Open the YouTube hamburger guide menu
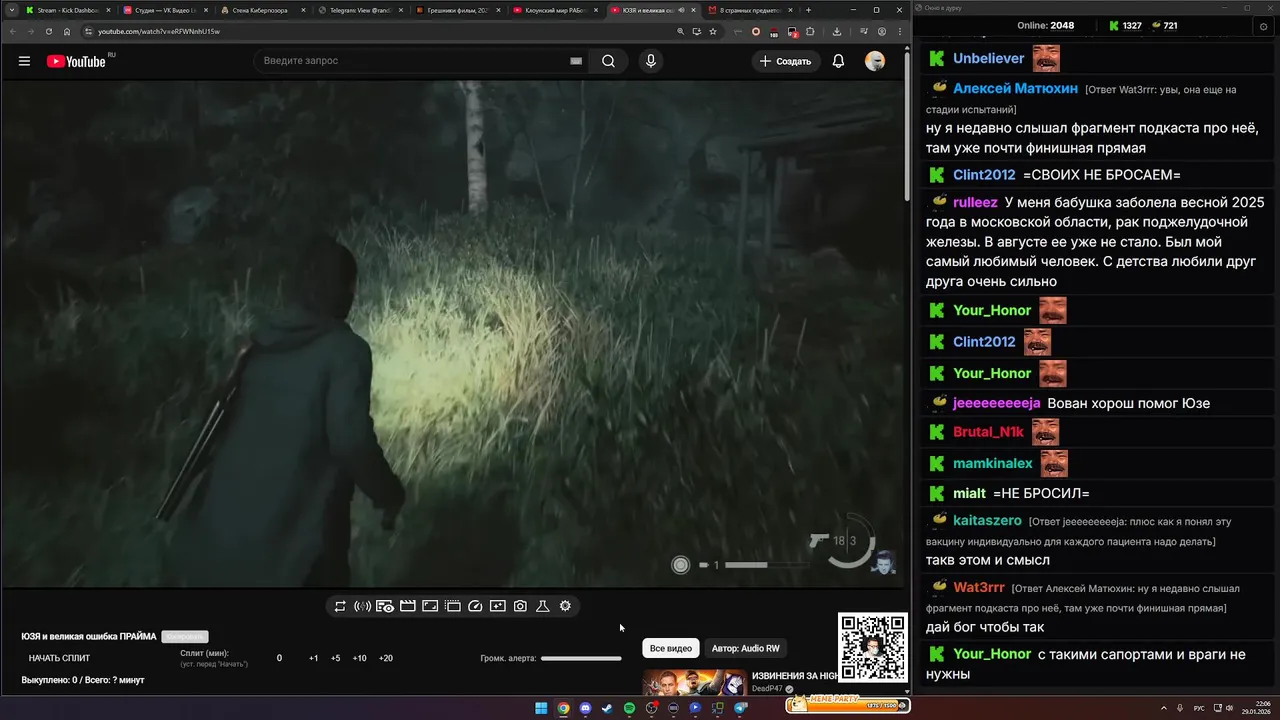Viewport: 1280px width, 720px height. click(x=24, y=61)
